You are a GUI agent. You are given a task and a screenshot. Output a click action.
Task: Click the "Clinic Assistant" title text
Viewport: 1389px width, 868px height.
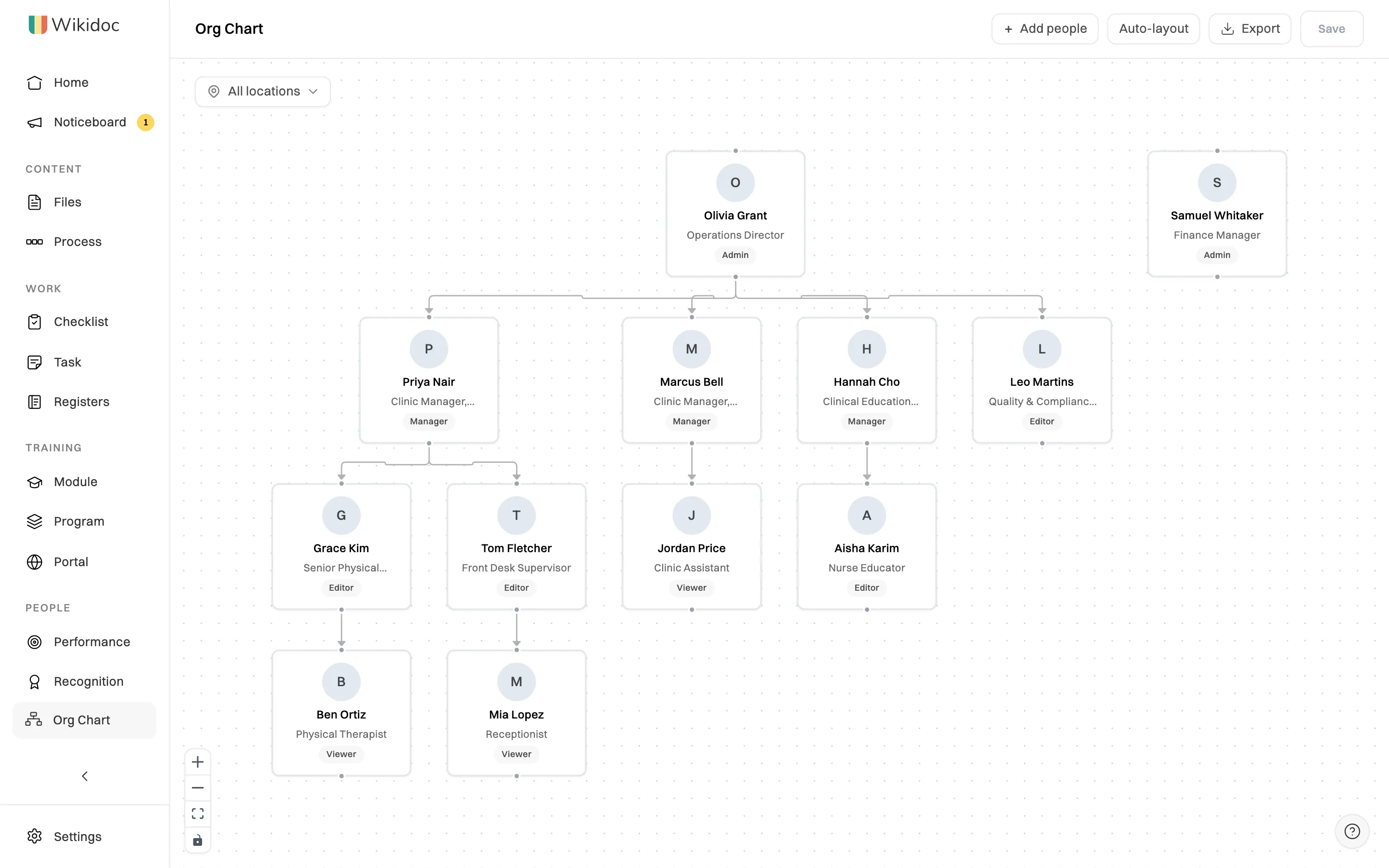coord(692,568)
